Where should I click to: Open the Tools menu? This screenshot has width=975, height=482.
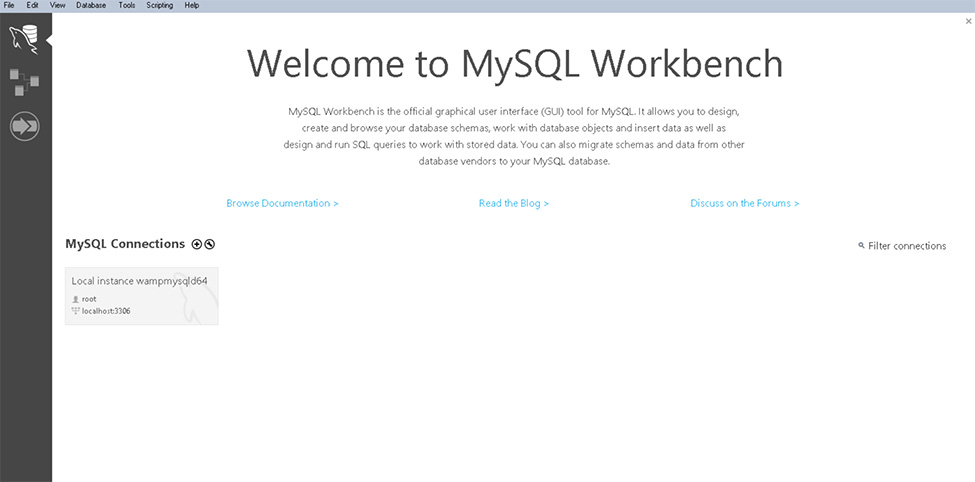point(127,5)
